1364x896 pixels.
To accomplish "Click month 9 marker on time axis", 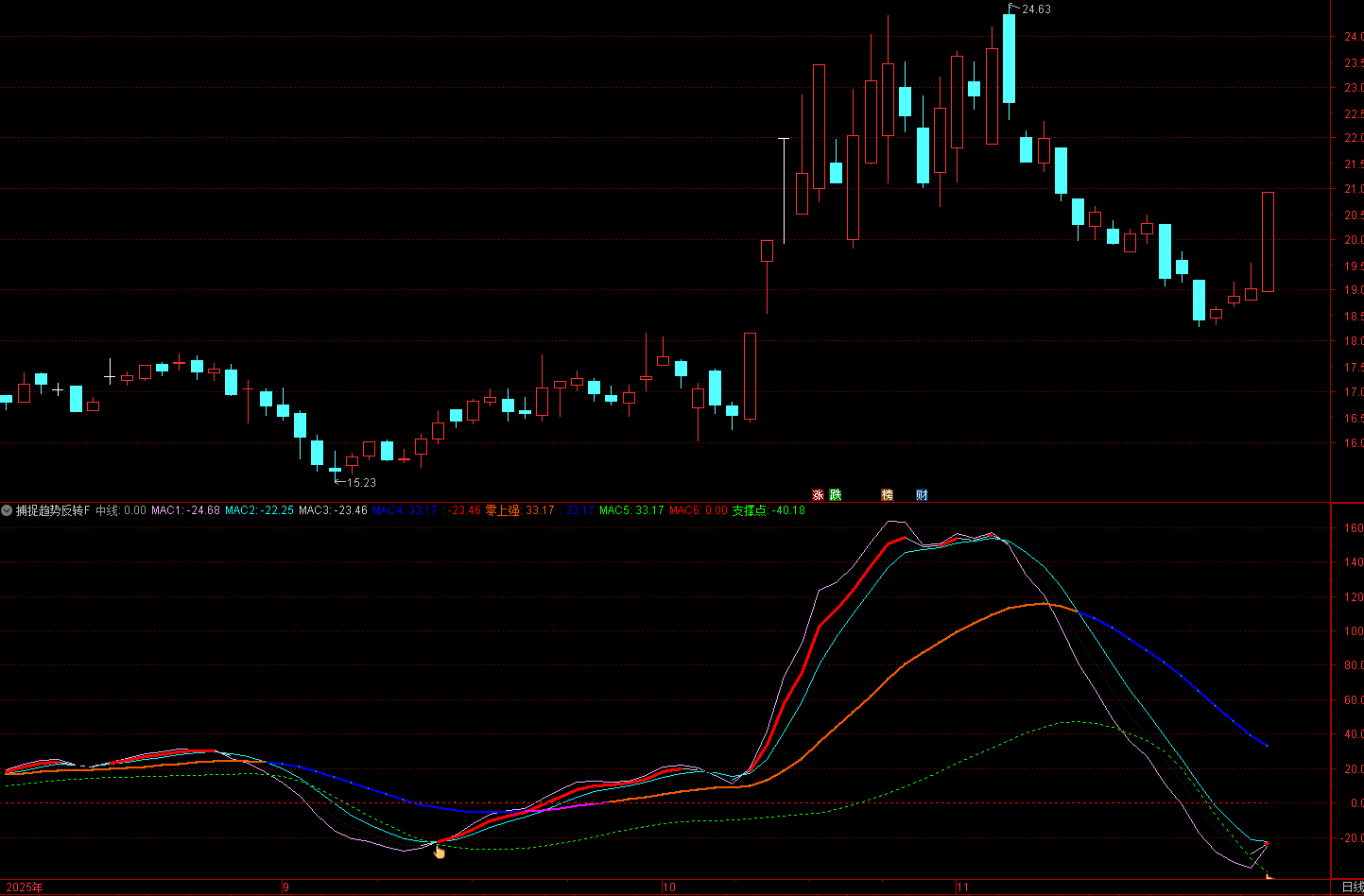I will [285, 887].
